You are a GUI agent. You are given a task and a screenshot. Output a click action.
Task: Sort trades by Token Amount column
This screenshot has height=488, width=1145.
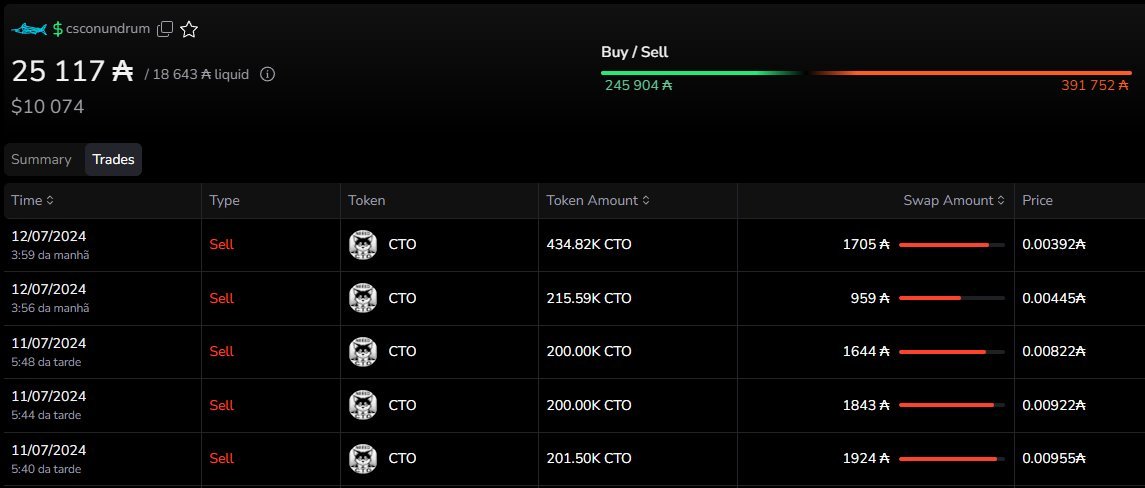598,200
